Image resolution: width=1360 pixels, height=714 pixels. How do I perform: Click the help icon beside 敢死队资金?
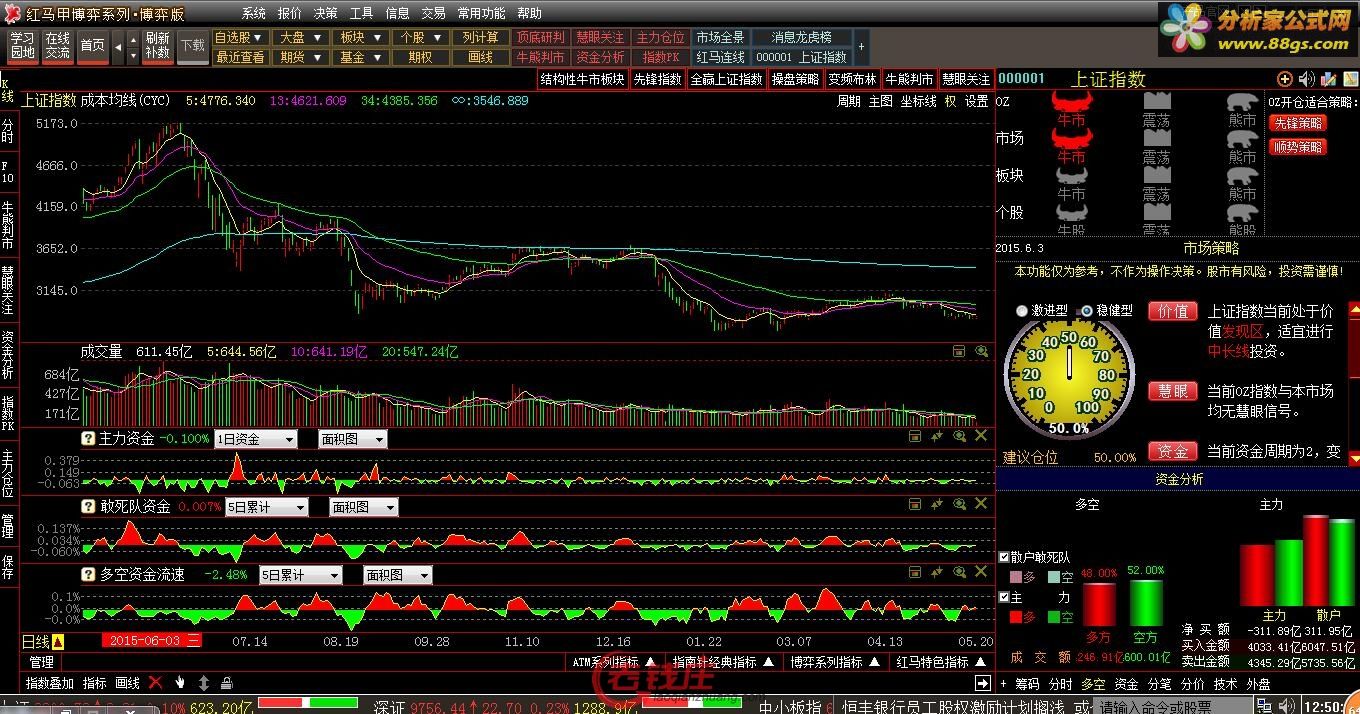[x=88, y=507]
